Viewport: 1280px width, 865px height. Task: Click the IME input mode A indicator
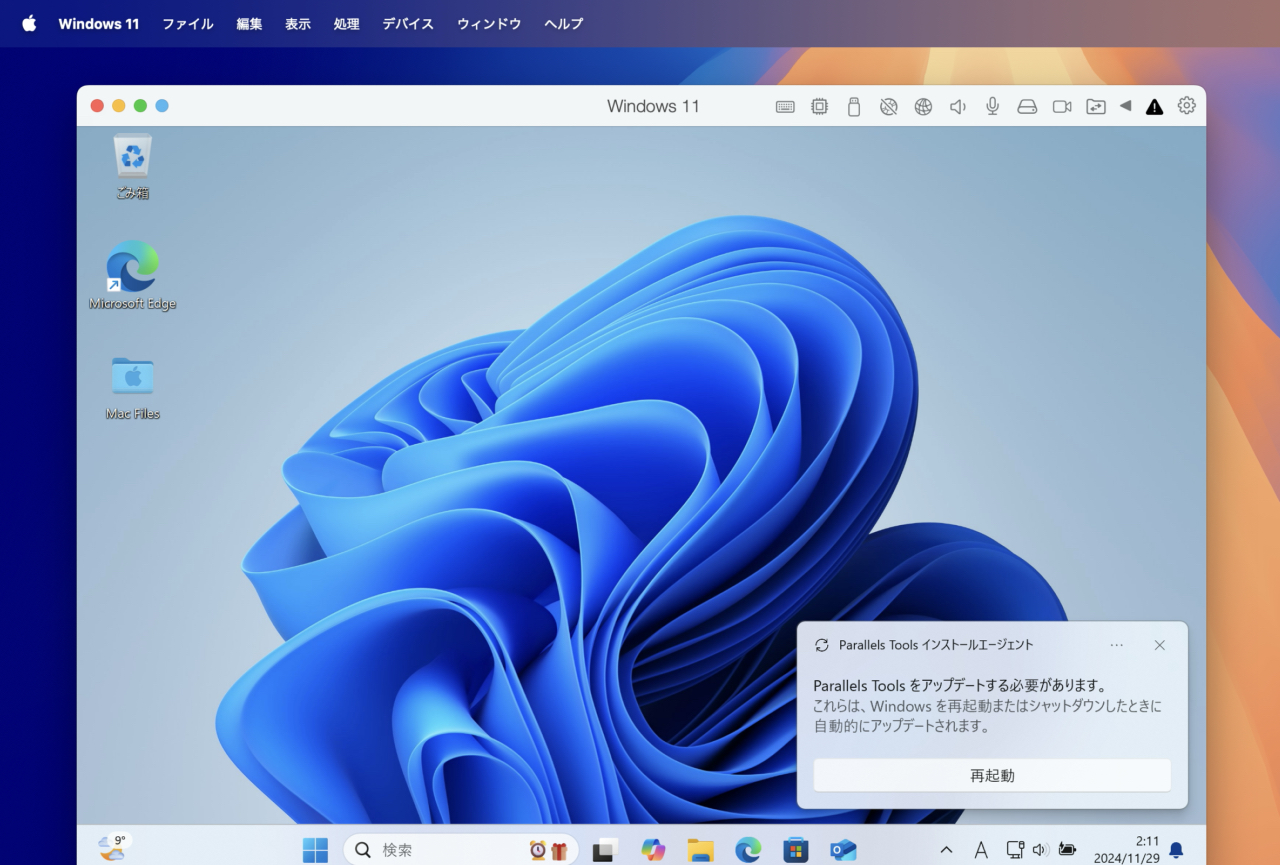(981, 850)
